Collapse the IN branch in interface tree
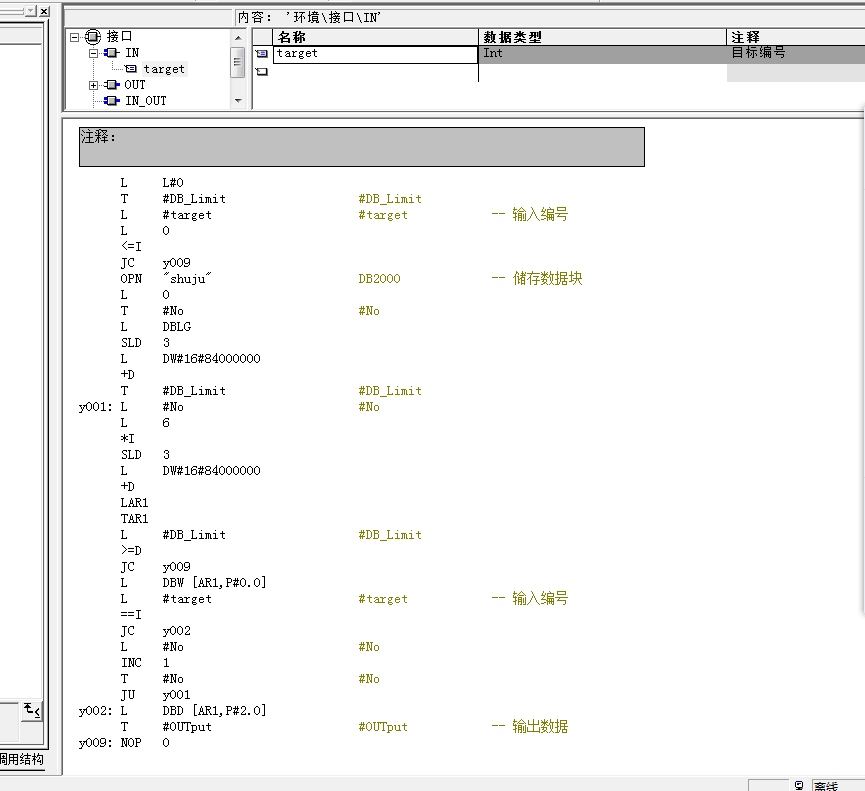 (x=94, y=54)
